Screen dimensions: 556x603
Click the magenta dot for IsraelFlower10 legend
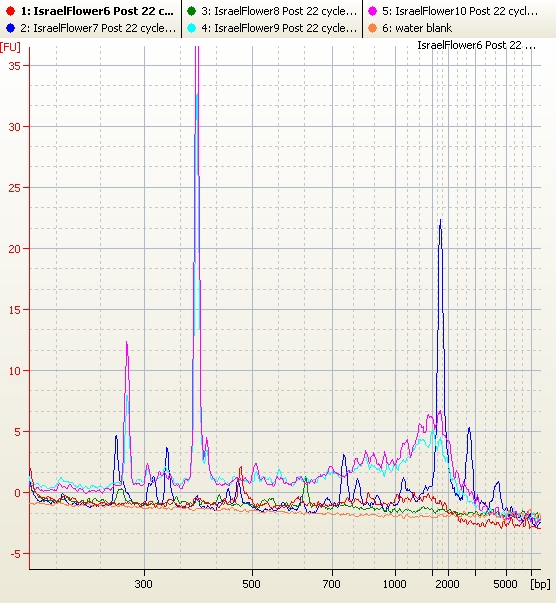(372, 11)
